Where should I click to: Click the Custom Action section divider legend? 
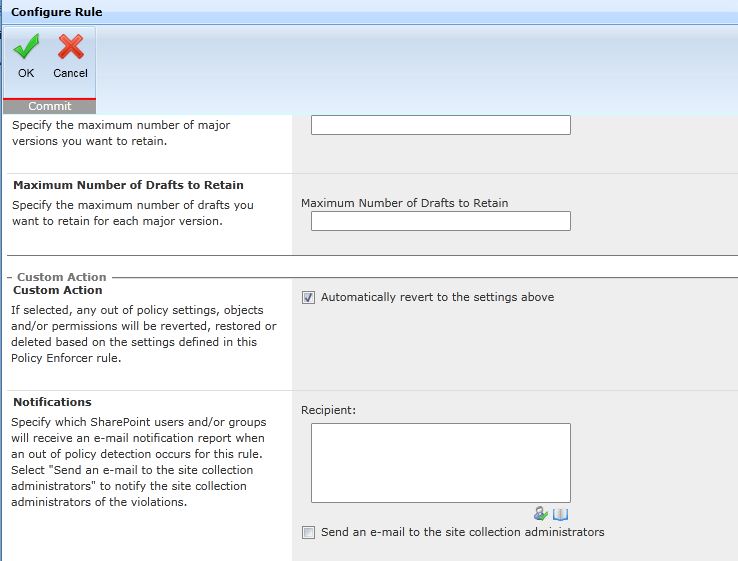click(x=61, y=277)
